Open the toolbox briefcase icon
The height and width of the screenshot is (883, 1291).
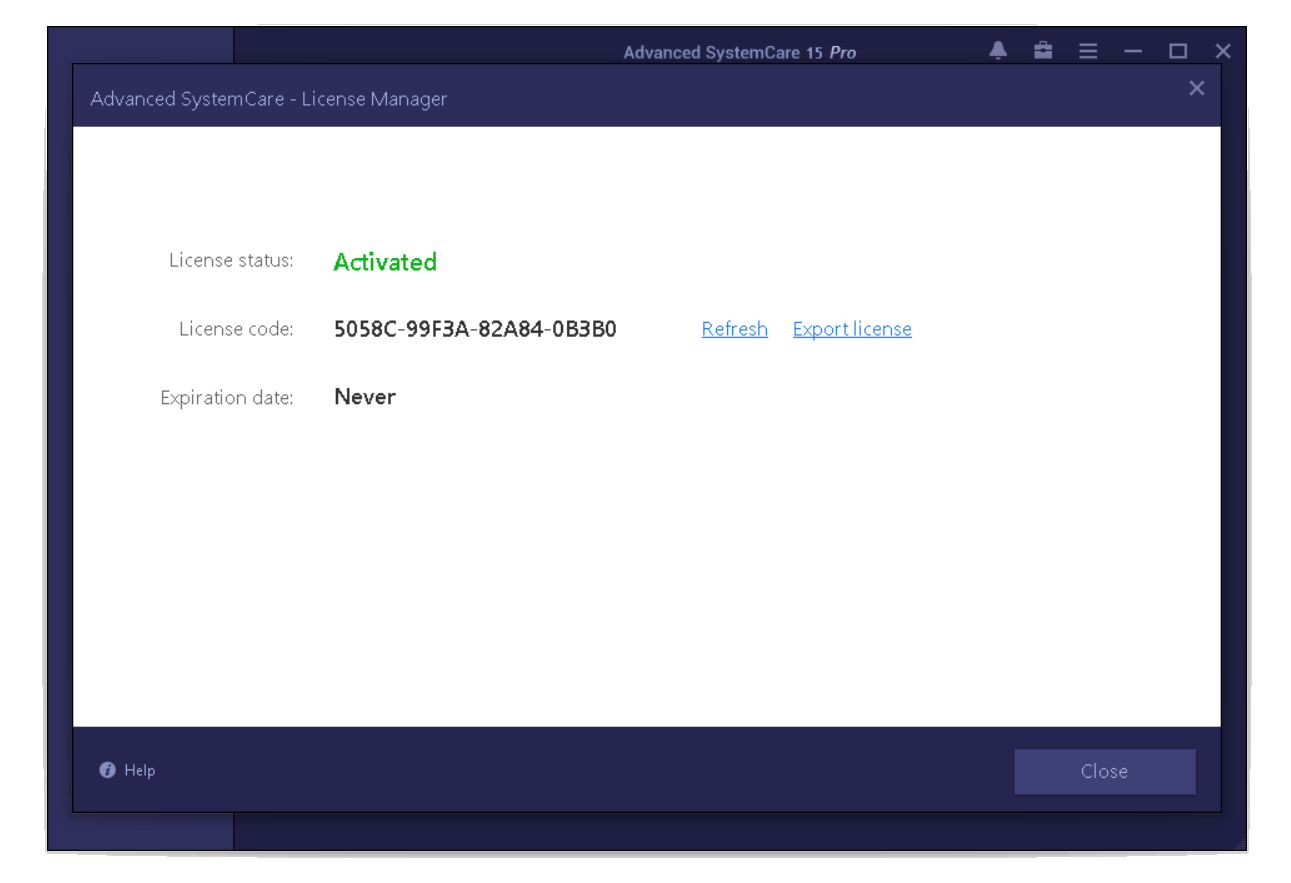[x=1043, y=51]
